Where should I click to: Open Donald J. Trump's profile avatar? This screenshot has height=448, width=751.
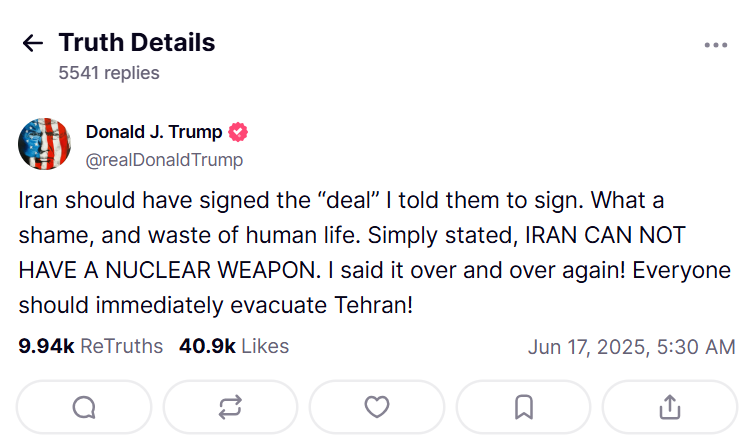[x=45, y=145]
